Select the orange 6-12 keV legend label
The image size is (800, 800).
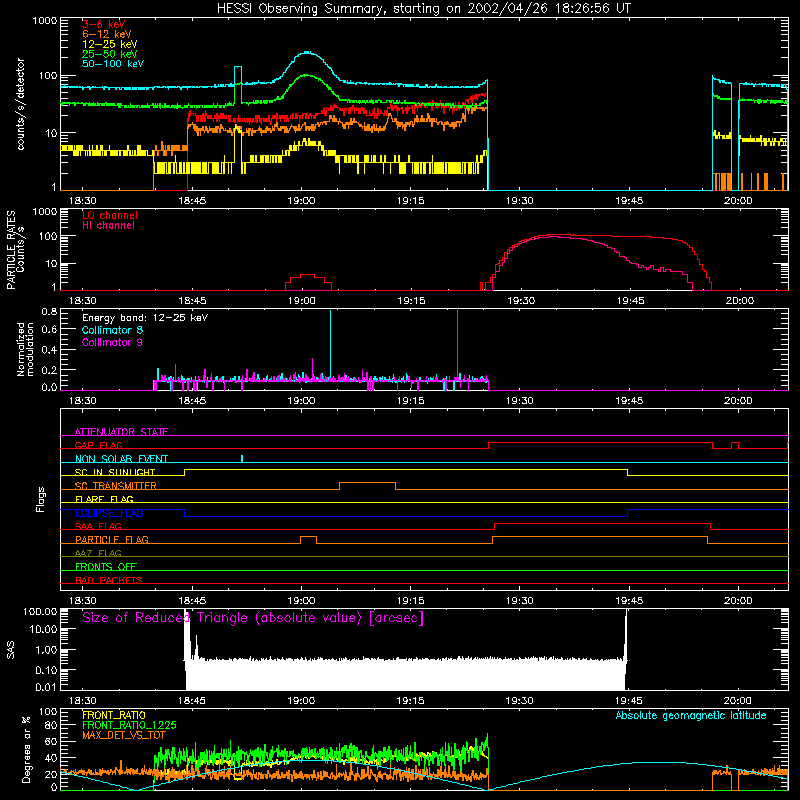(106, 34)
